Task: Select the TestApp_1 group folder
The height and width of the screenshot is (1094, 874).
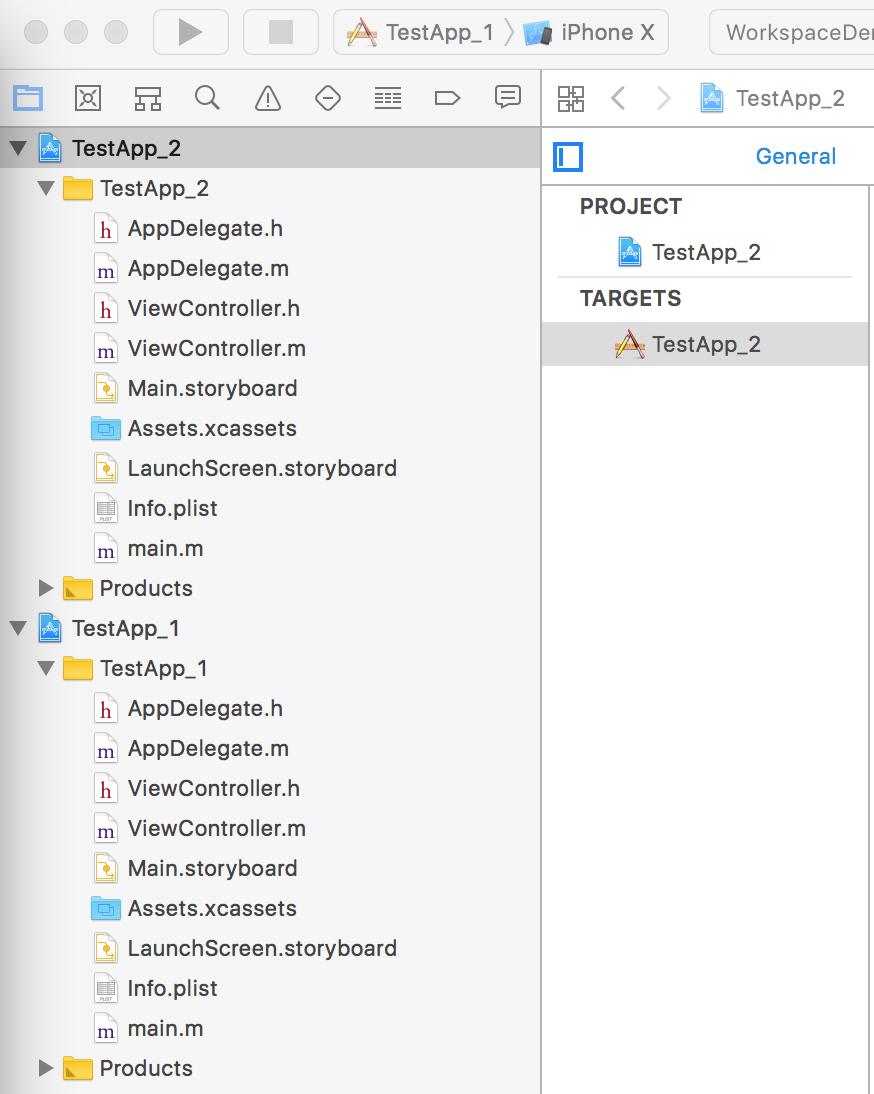Action: [x=270, y=668]
